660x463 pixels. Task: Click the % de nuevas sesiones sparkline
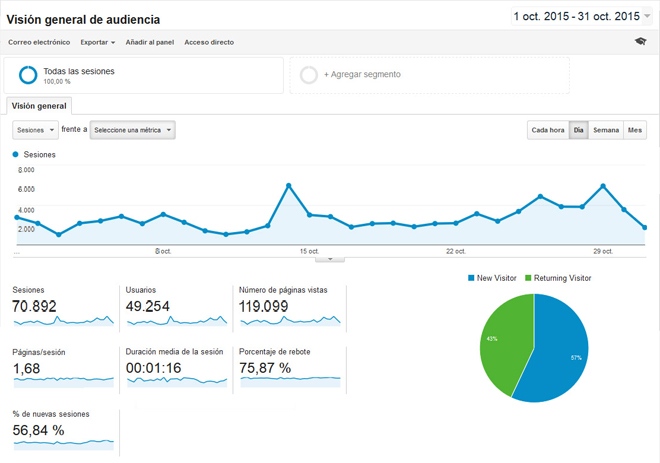tap(64, 440)
